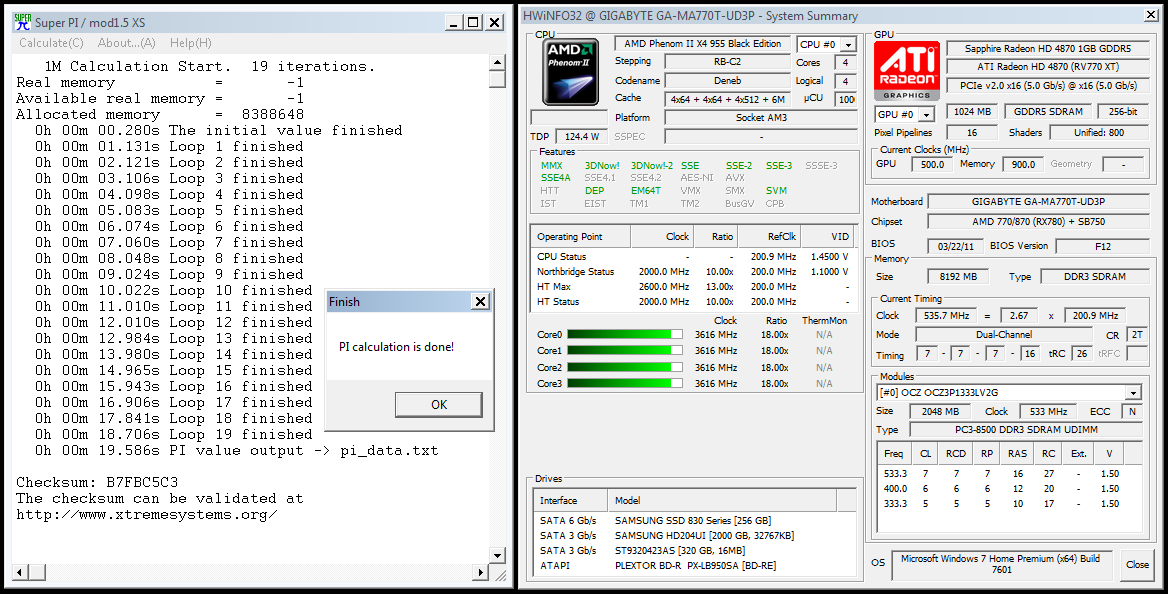
Task: Click the Super PI scroll right arrow
Action: tap(482, 572)
